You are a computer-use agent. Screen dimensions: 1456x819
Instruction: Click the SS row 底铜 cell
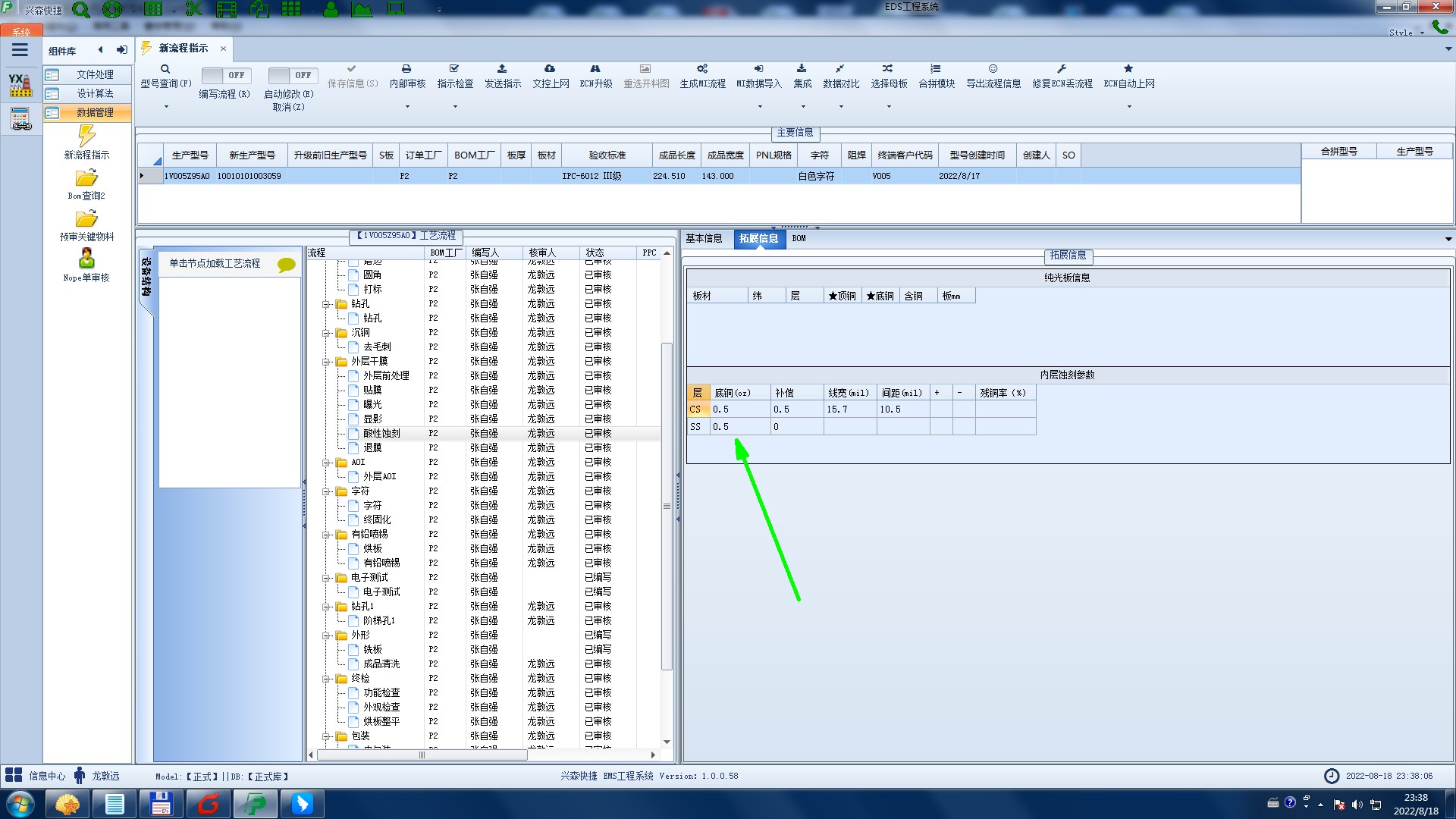pyautogui.click(x=740, y=427)
